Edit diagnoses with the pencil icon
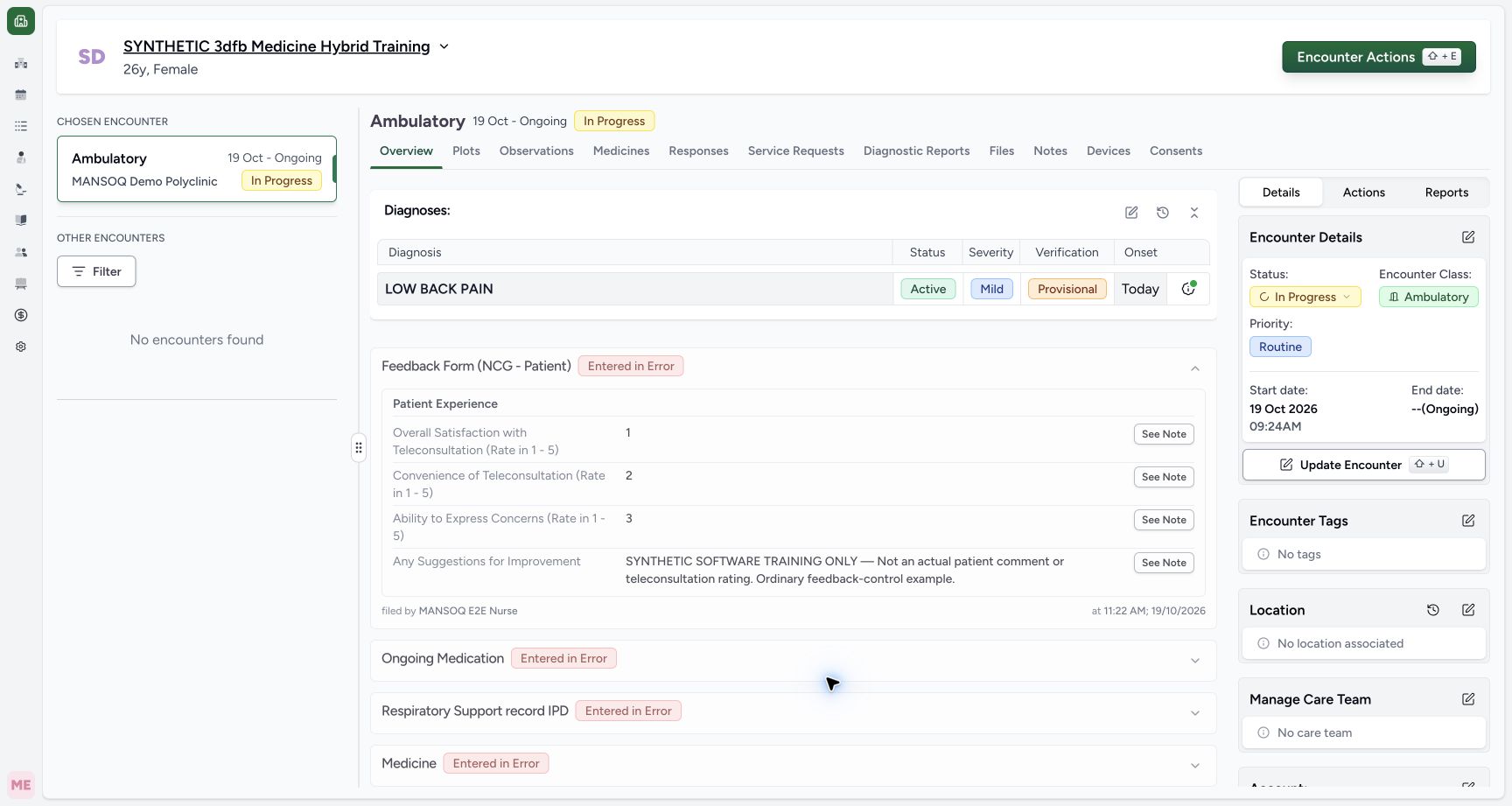The height and width of the screenshot is (806, 1512). point(1131,213)
